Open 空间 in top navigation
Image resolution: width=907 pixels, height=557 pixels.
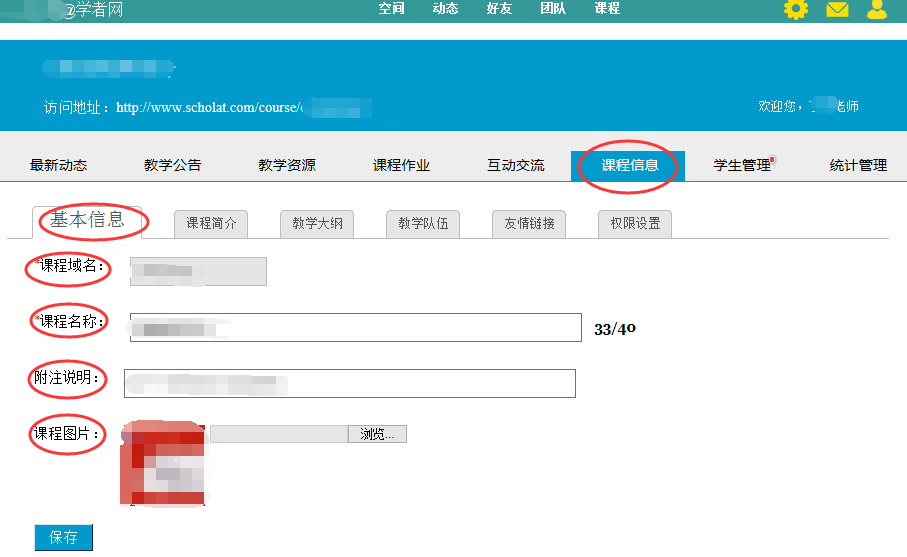[x=391, y=9]
